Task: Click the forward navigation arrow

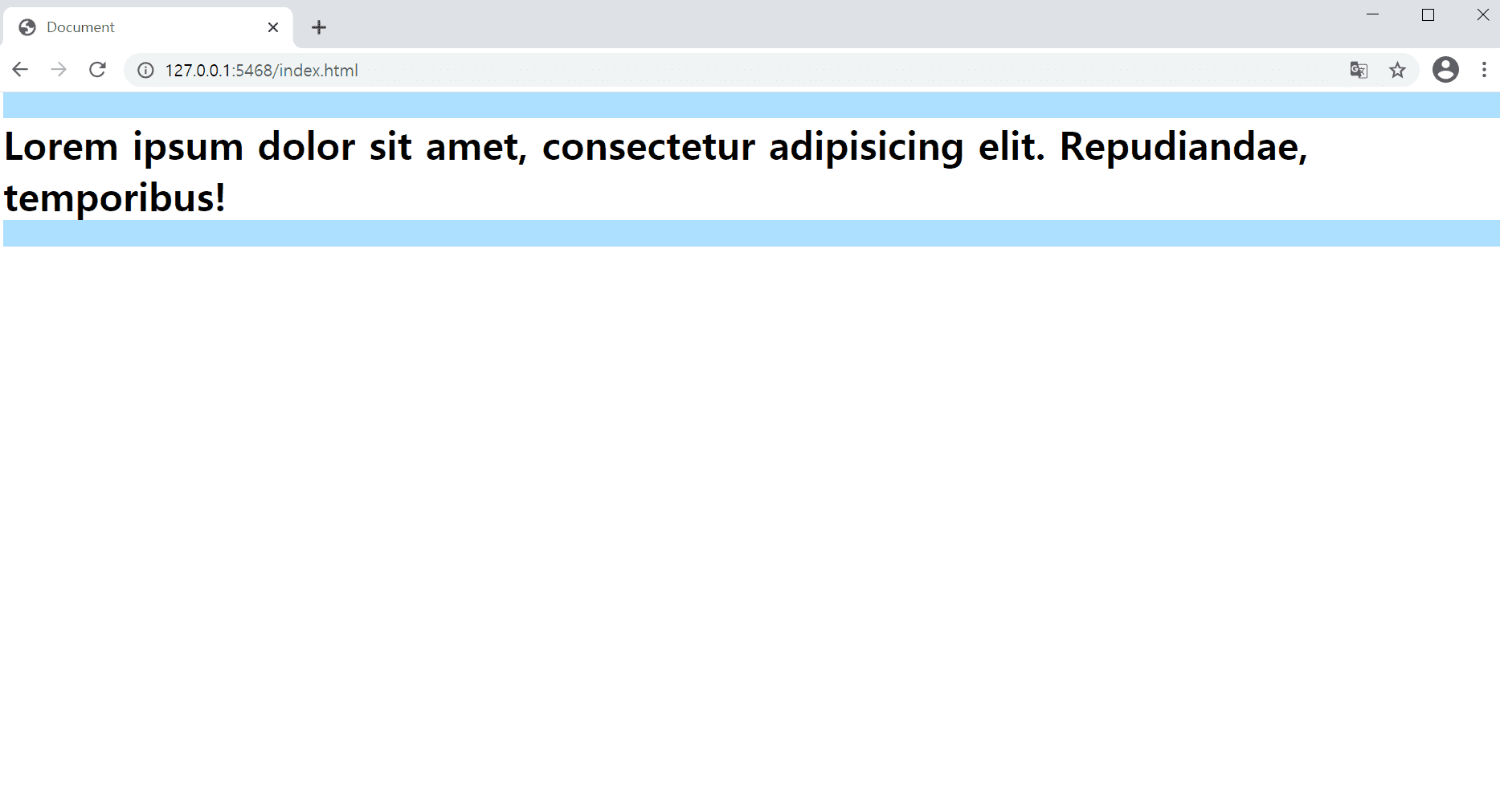Action: 59,70
